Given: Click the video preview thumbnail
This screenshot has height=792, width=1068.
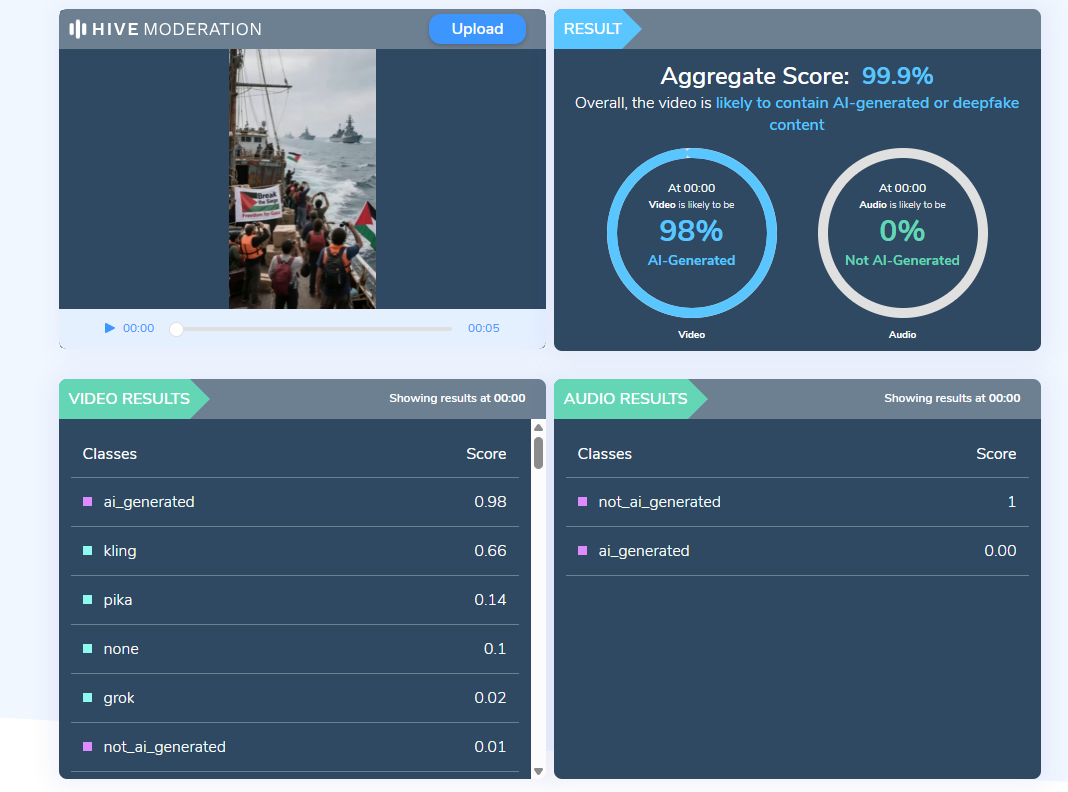Looking at the screenshot, I should click(x=302, y=179).
